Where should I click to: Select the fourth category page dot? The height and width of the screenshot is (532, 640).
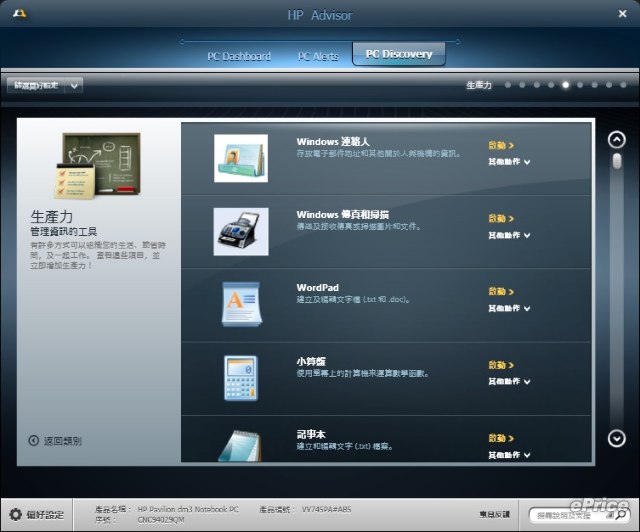pyautogui.click(x=551, y=85)
